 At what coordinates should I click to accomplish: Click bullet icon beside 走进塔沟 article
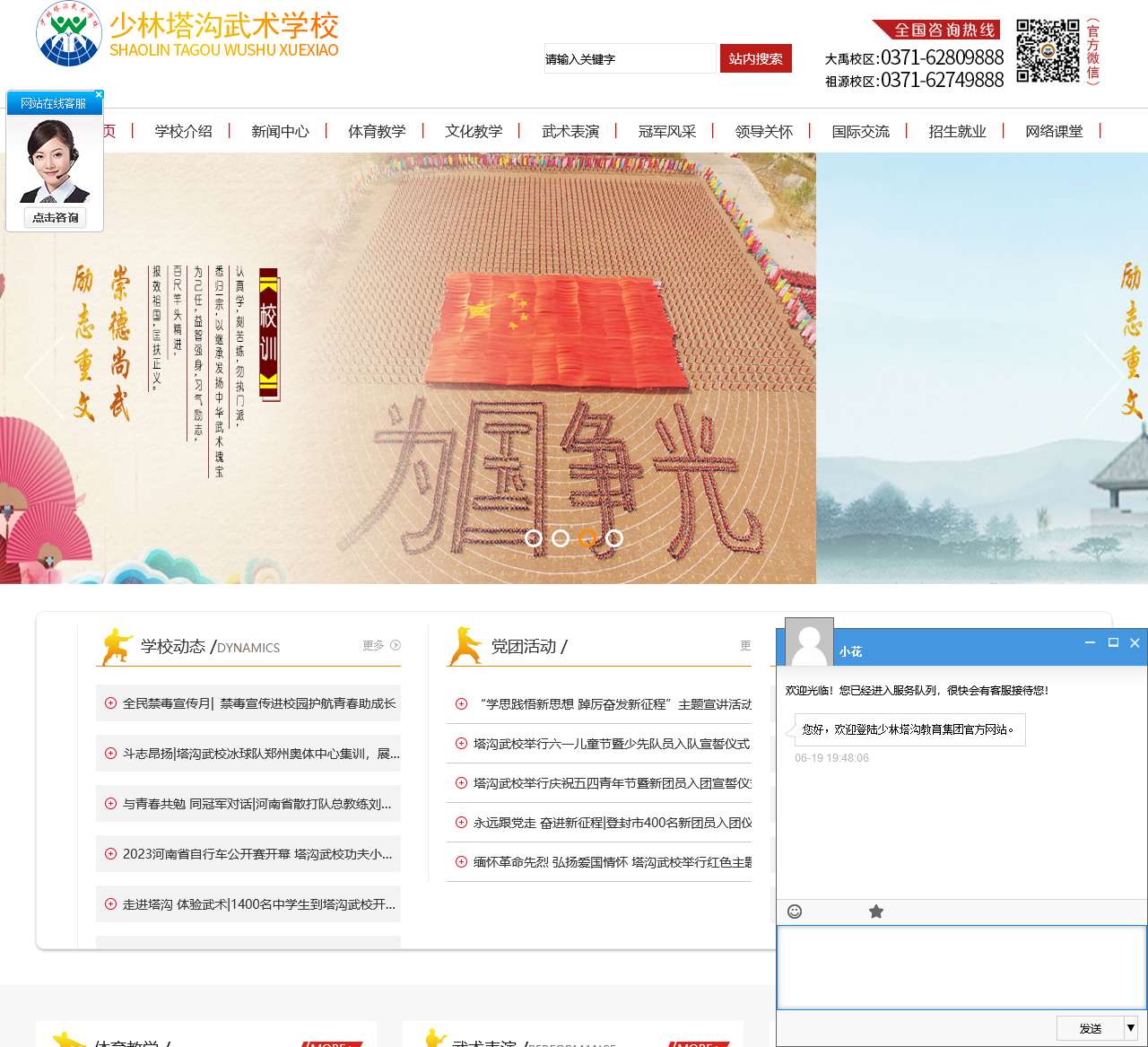pyautogui.click(x=110, y=904)
